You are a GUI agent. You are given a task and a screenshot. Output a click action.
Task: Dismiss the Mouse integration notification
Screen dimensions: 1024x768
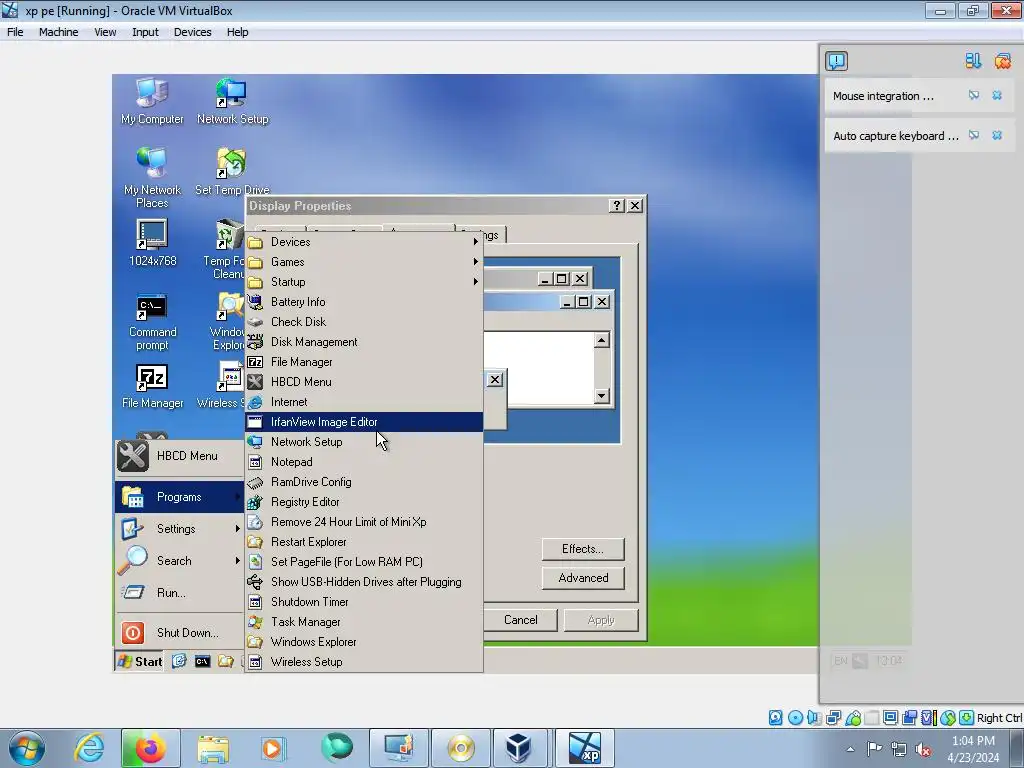pyautogui.click(x=997, y=95)
